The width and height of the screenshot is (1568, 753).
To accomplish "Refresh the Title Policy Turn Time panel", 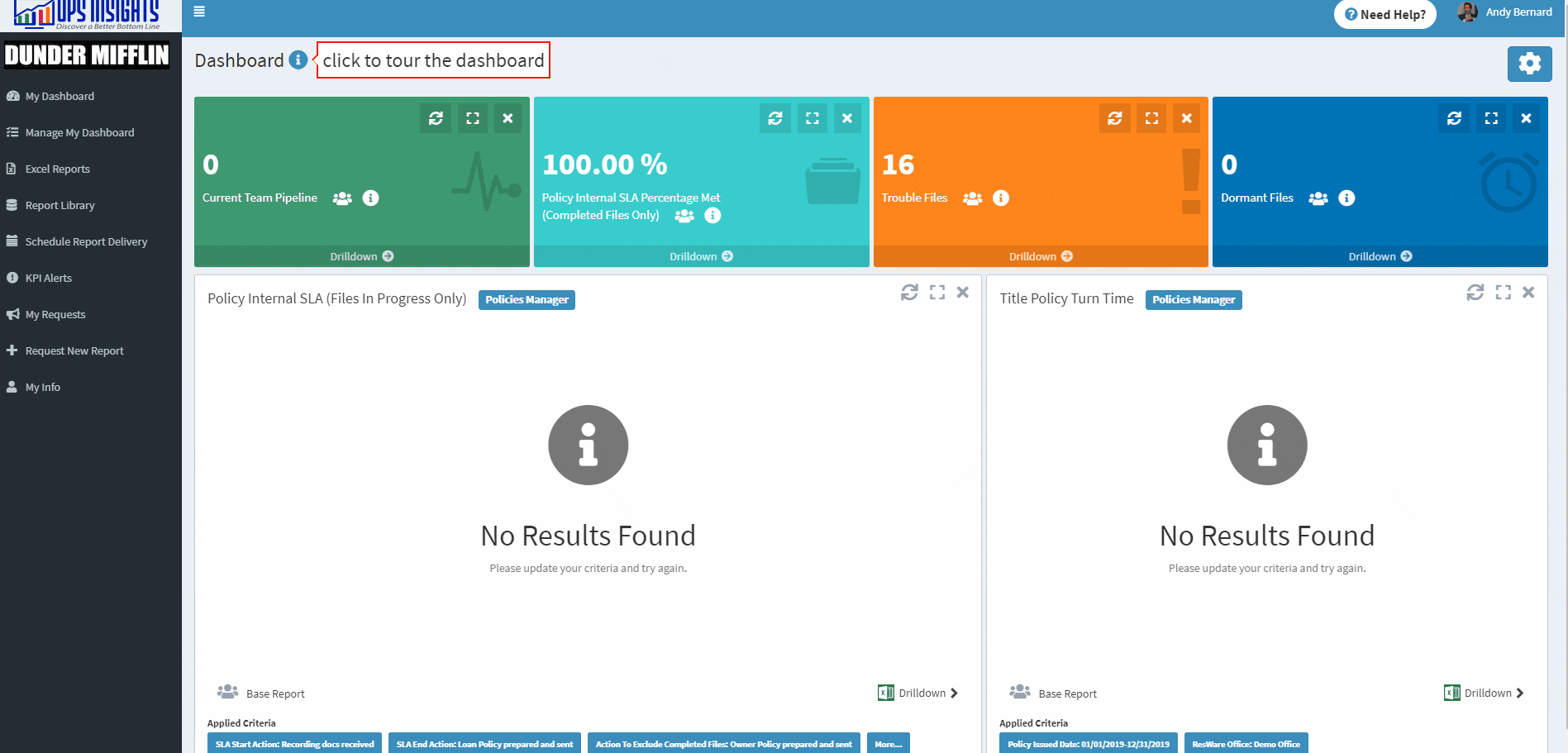I will point(1475,293).
